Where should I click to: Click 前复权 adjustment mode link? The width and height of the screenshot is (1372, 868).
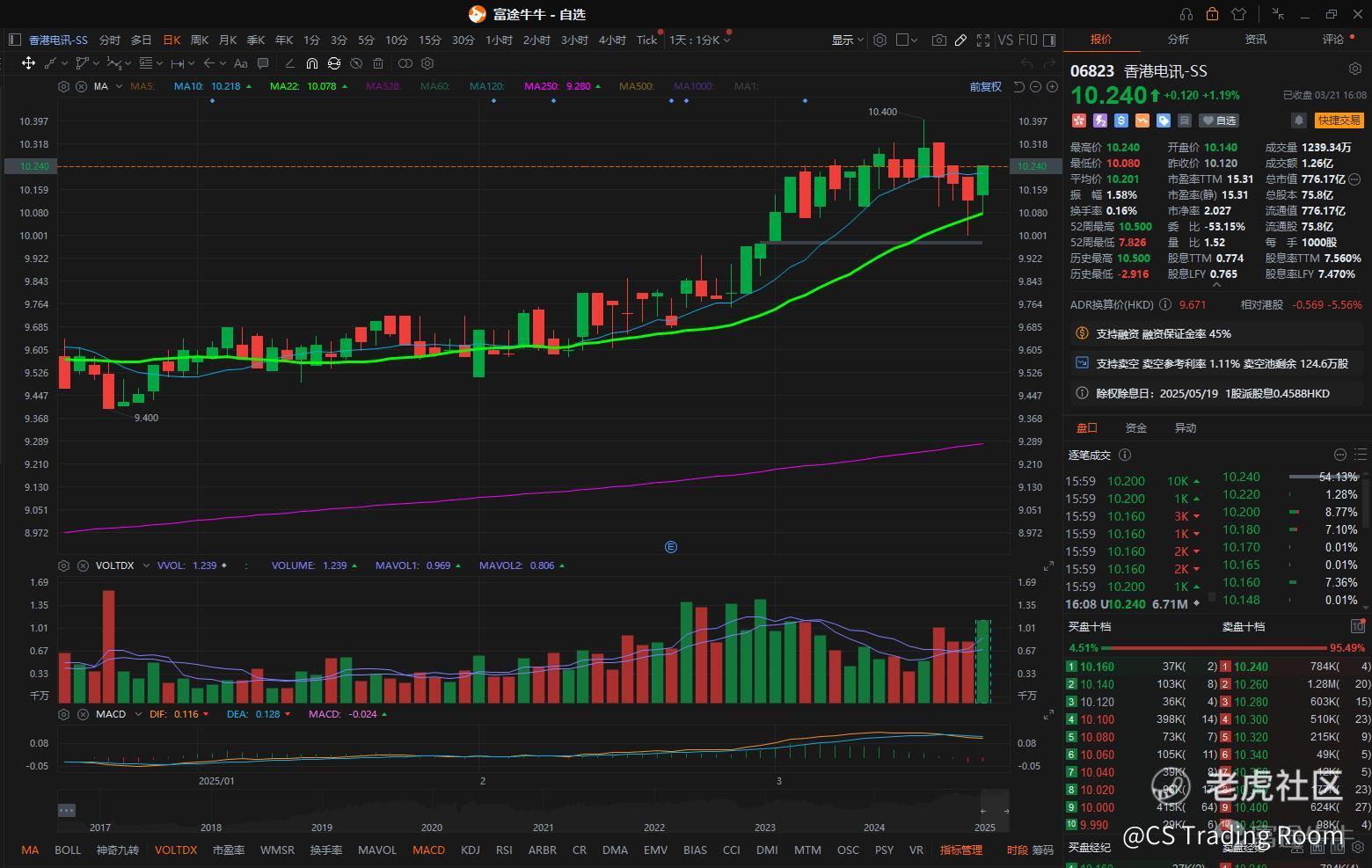(986, 86)
